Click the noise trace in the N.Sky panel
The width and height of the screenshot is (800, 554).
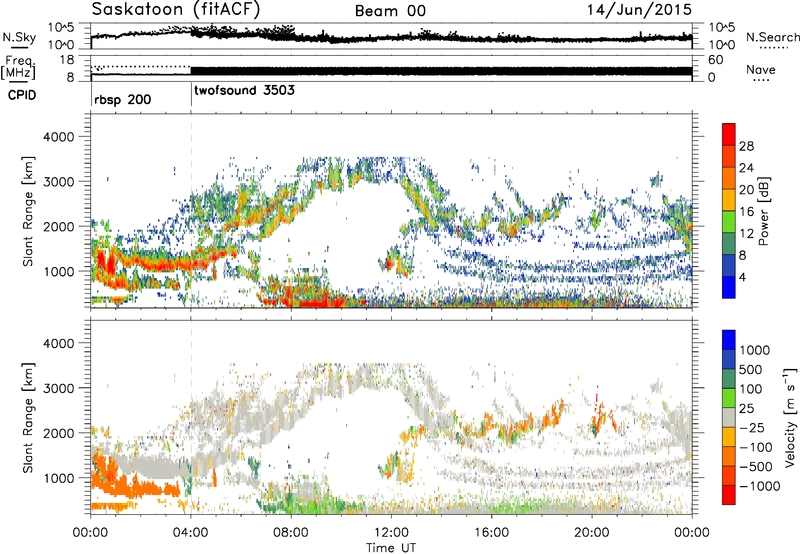click(x=391, y=37)
